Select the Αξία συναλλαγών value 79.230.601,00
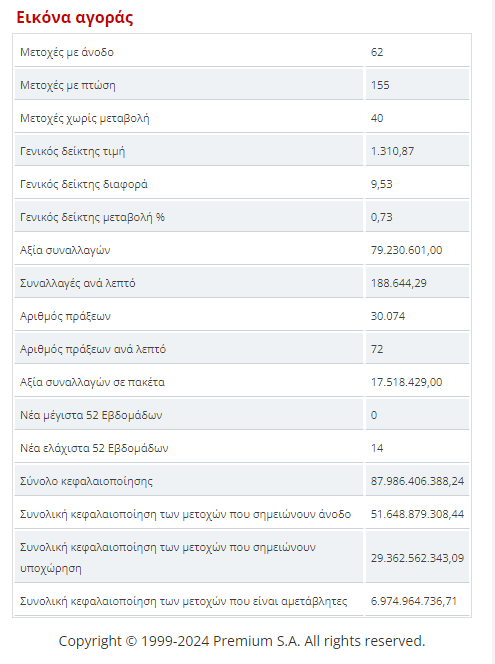Image resolution: width=495 pixels, height=664 pixels. [x=406, y=250]
